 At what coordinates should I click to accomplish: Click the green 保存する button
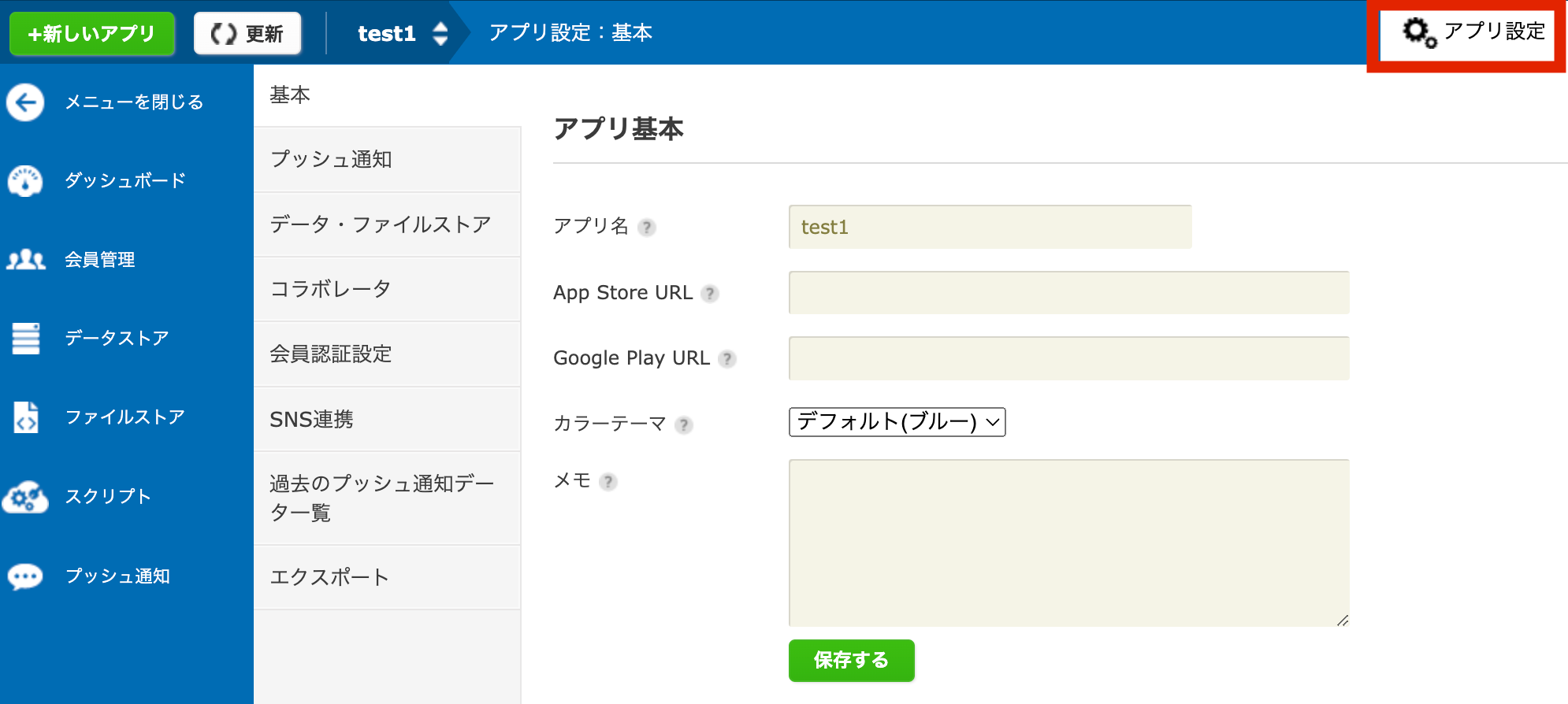coord(851,660)
